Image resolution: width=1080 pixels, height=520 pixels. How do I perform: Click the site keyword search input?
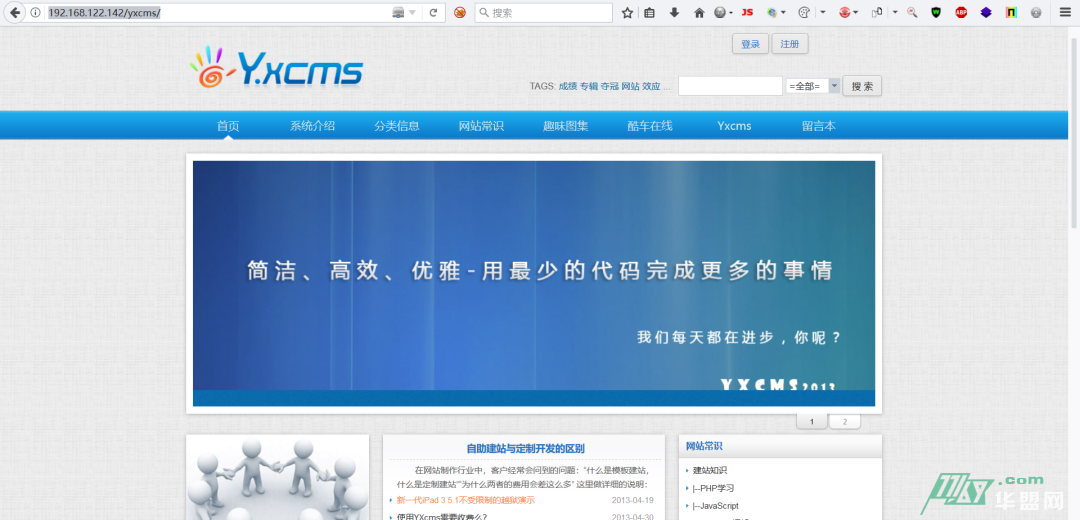[x=730, y=86]
